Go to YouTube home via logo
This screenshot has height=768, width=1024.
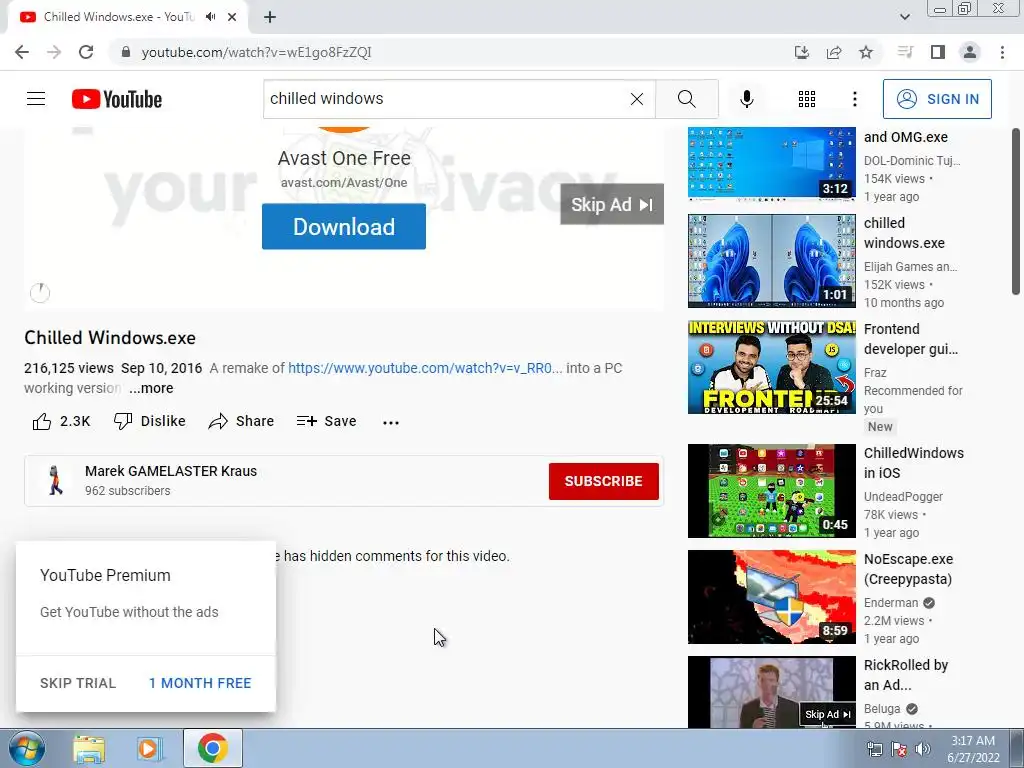pyautogui.click(x=117, y=99)
